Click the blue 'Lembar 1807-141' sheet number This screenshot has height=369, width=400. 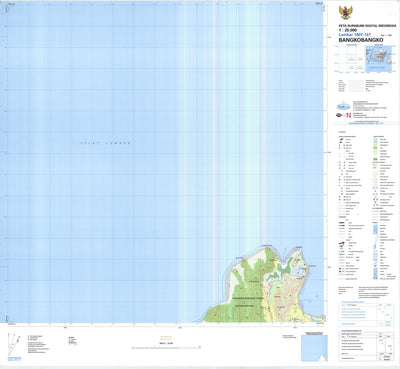pos(355,34)
